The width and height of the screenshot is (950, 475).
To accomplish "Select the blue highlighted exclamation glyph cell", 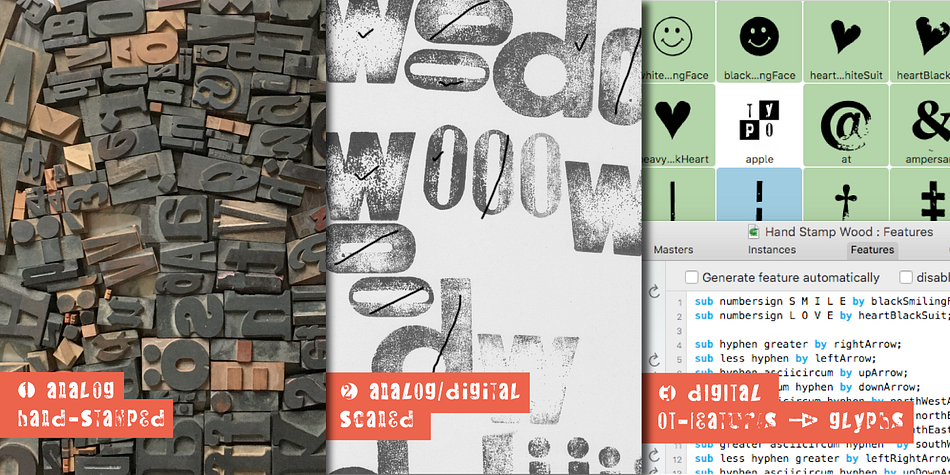I will click(x=760, y=194).
